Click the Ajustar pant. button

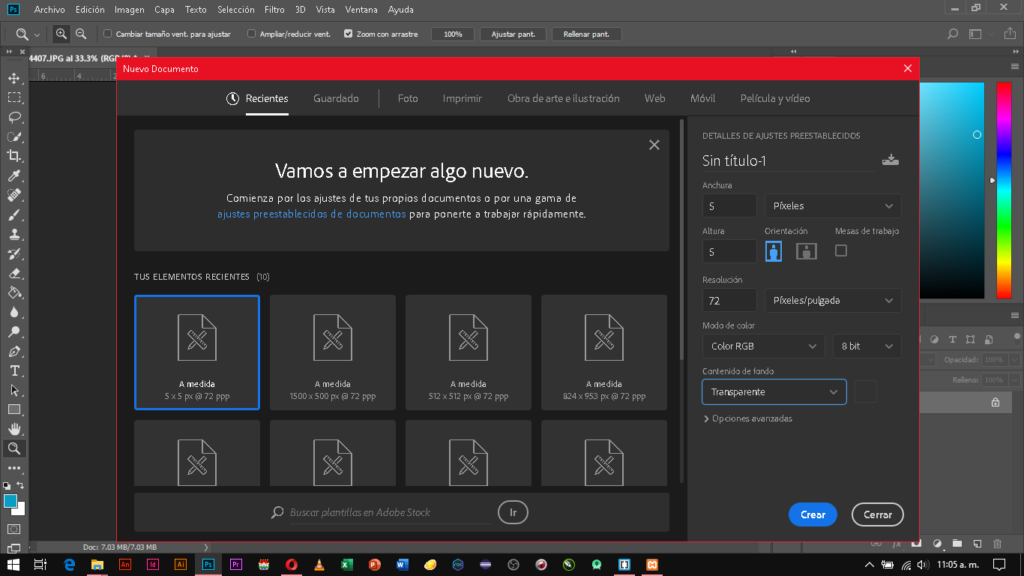point(513,34)
